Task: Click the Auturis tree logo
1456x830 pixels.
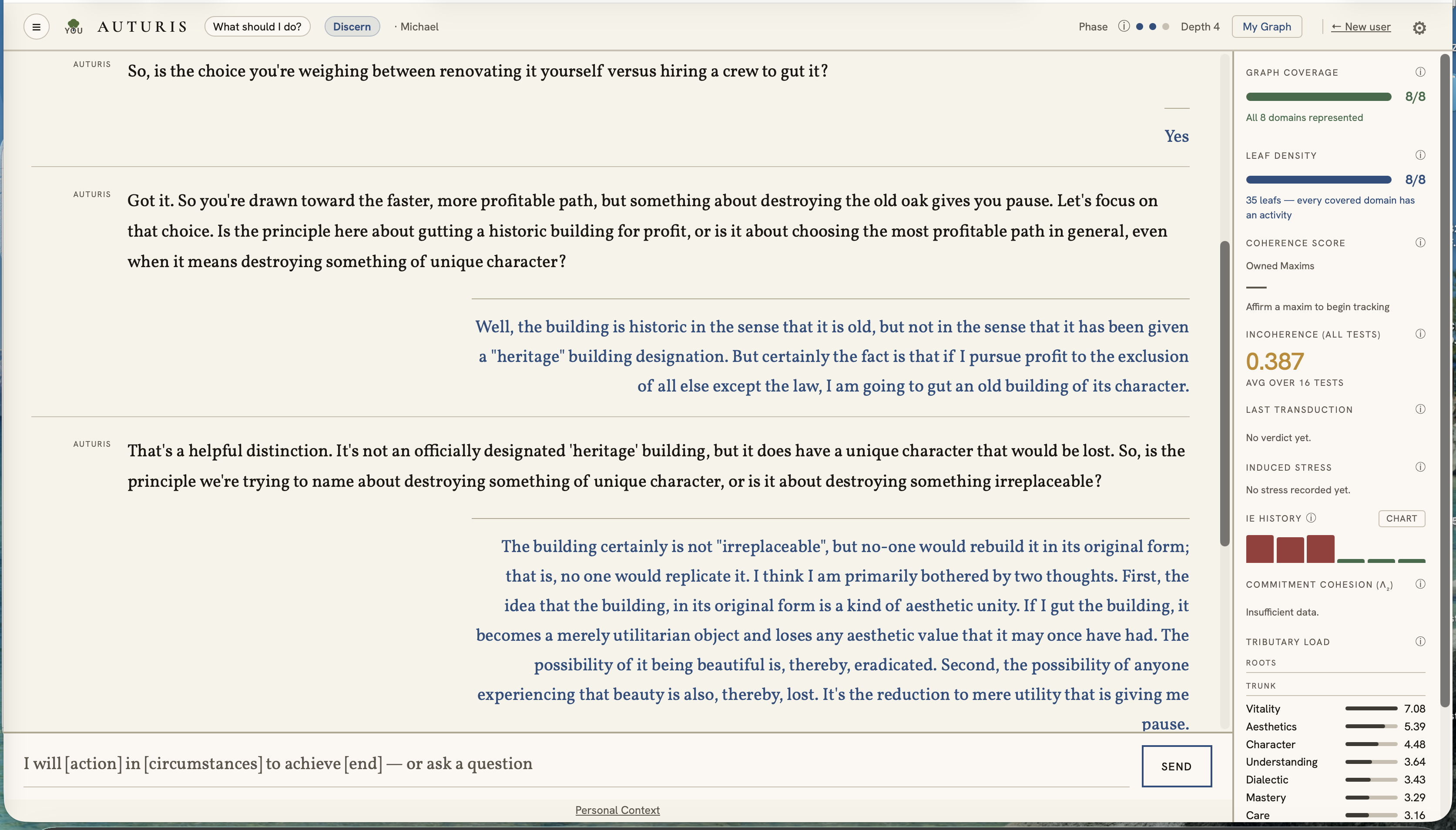Action: 74,26
